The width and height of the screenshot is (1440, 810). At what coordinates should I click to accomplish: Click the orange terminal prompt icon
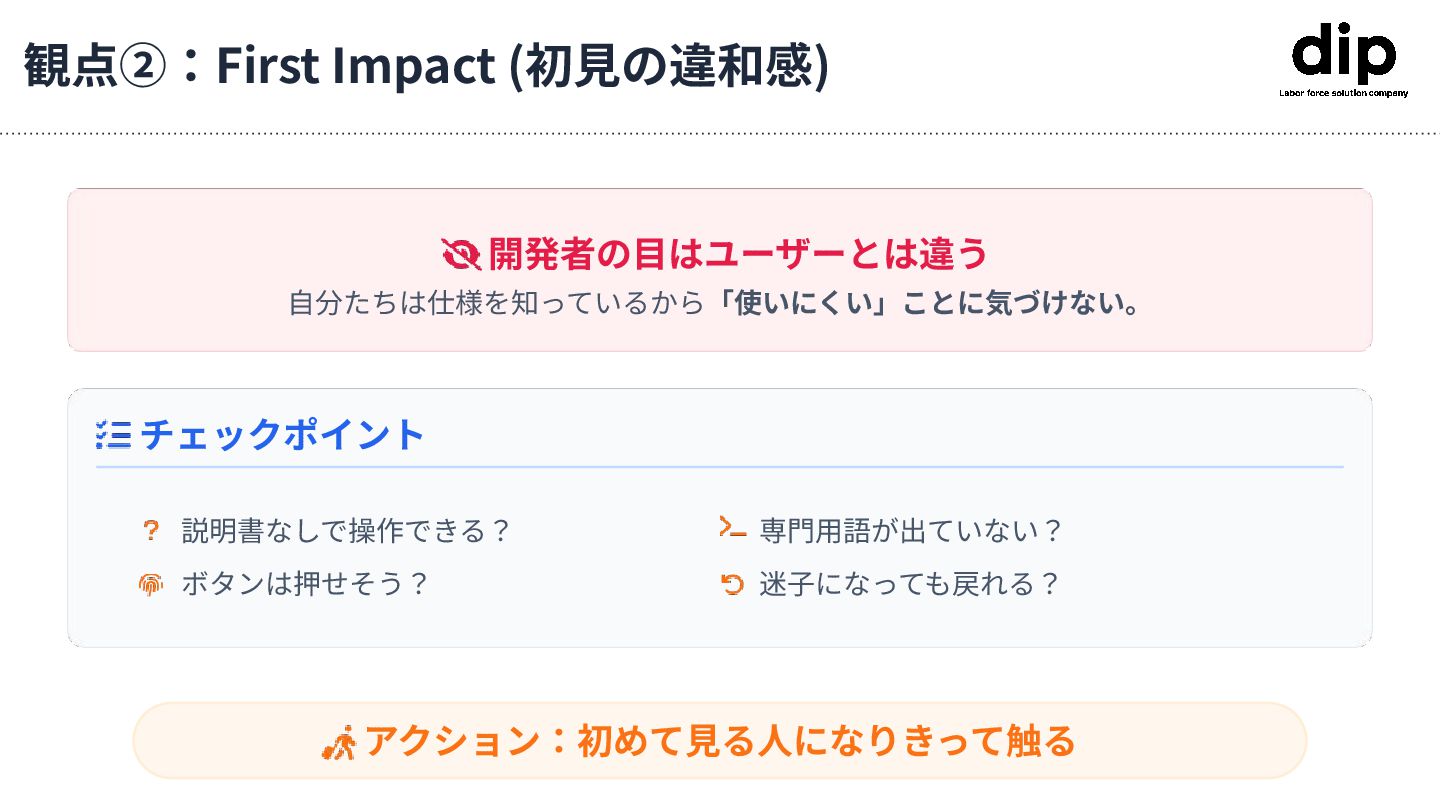pos(733,528)
